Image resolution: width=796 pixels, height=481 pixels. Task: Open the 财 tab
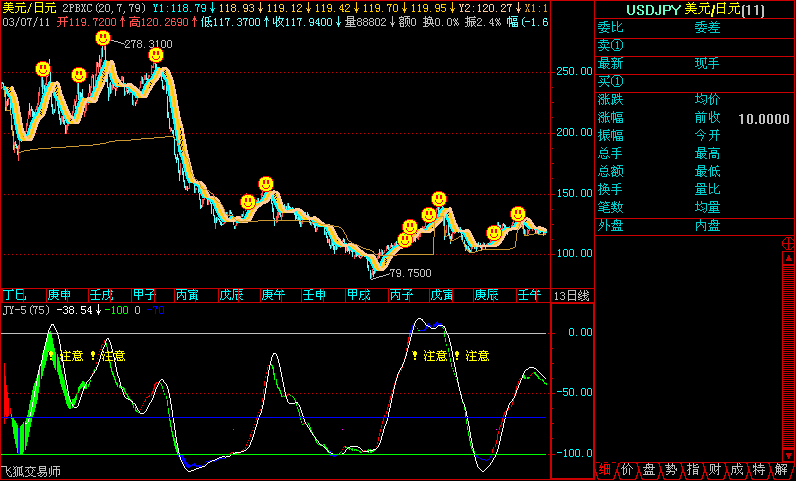coord(715,470)
